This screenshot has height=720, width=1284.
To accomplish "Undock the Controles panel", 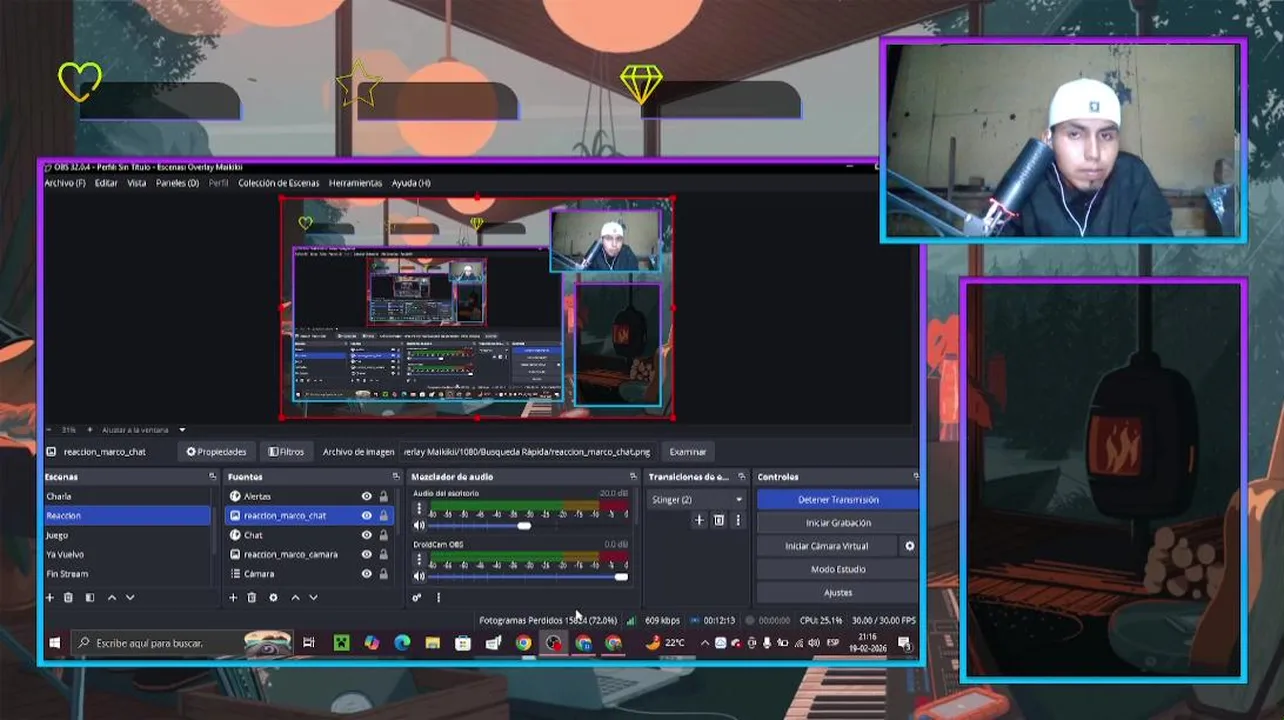I will [915, 477].
